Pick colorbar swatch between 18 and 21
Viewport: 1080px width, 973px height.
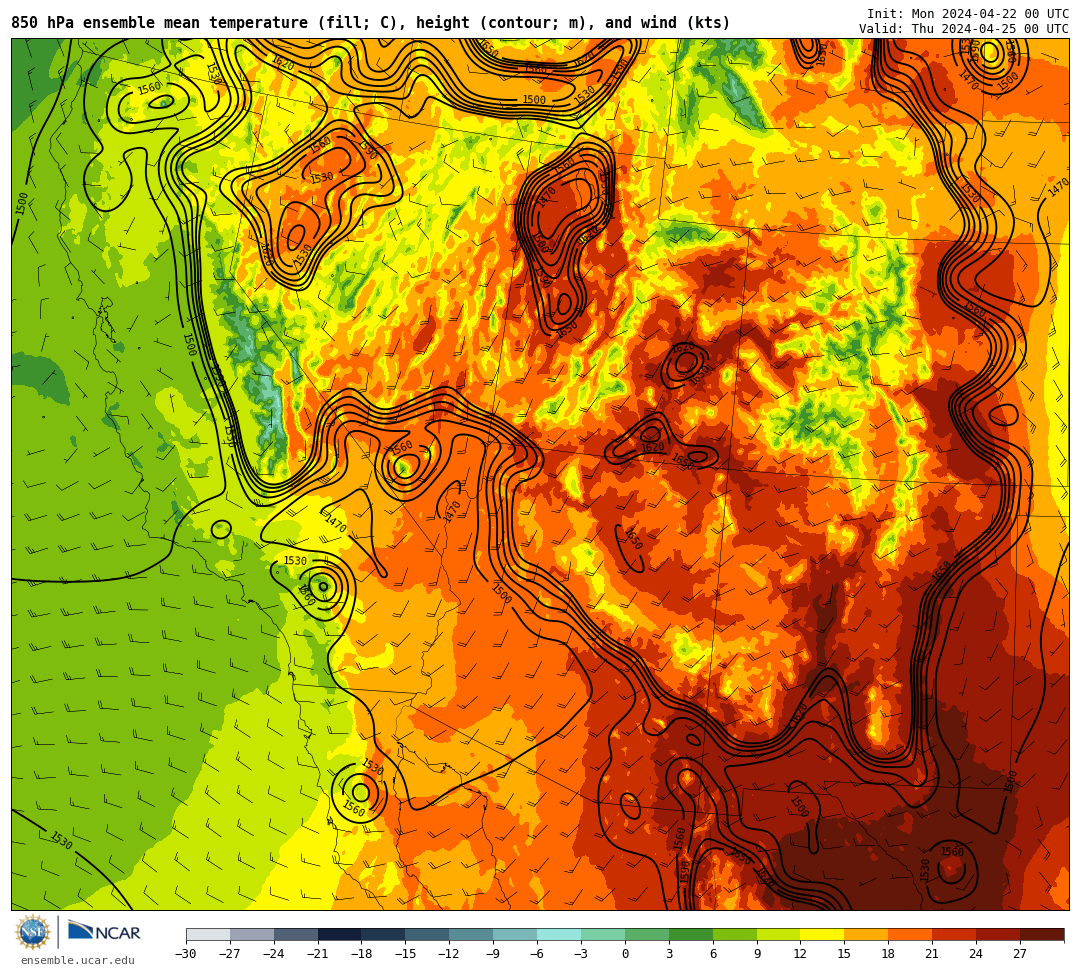point(911,934)
